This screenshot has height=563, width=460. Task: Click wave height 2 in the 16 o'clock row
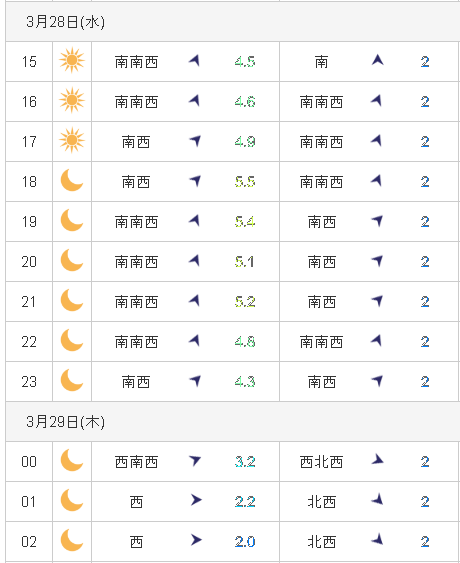tap(425, 102)
